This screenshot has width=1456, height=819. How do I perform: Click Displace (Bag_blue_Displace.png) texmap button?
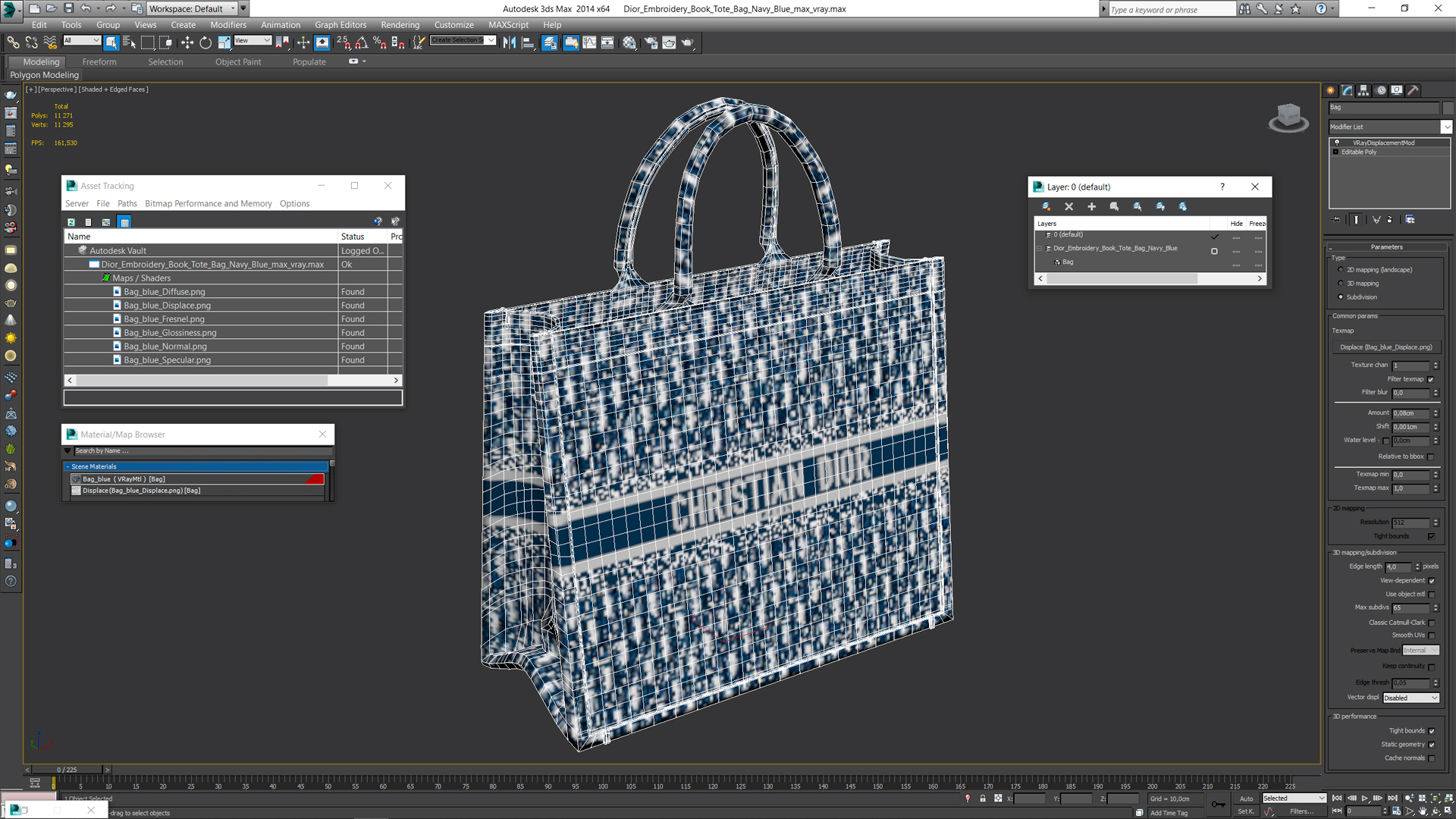[x=1385, y=347]
